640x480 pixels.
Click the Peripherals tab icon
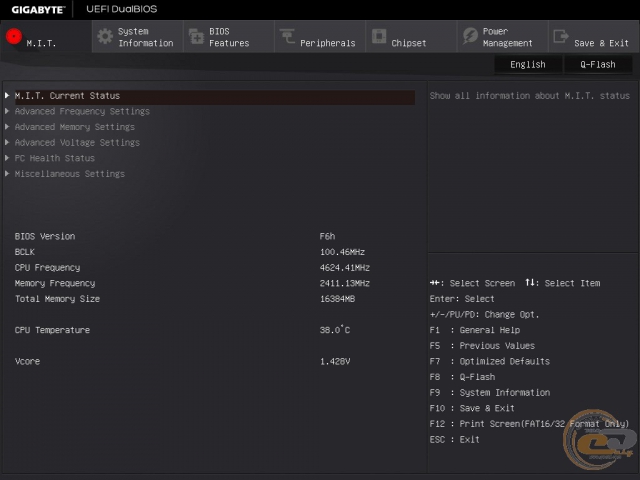(x=287, y=37)
